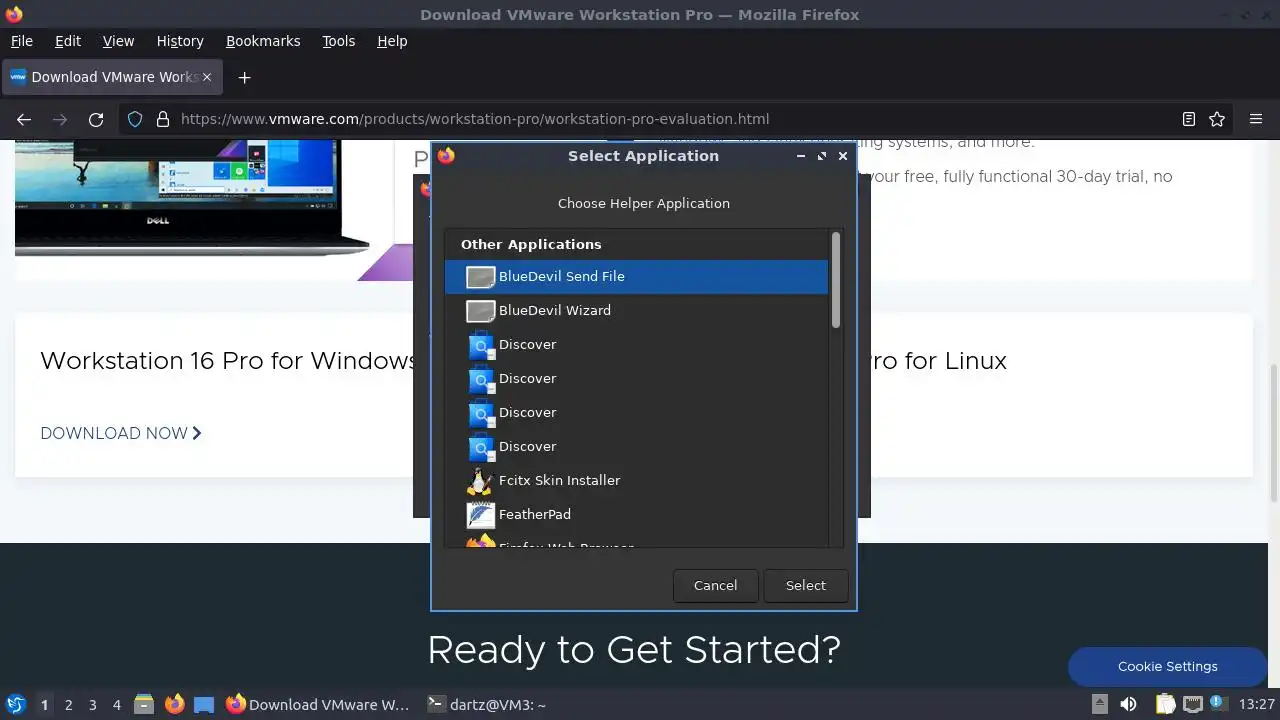Viewport: 1280px width, 720px height.
Task: Click the application list scrollbar
Action: pos(836,280)
